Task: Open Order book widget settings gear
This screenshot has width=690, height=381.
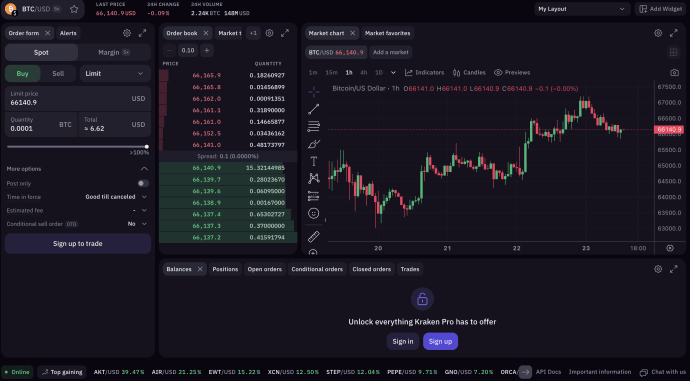Action: pos(269,33)
